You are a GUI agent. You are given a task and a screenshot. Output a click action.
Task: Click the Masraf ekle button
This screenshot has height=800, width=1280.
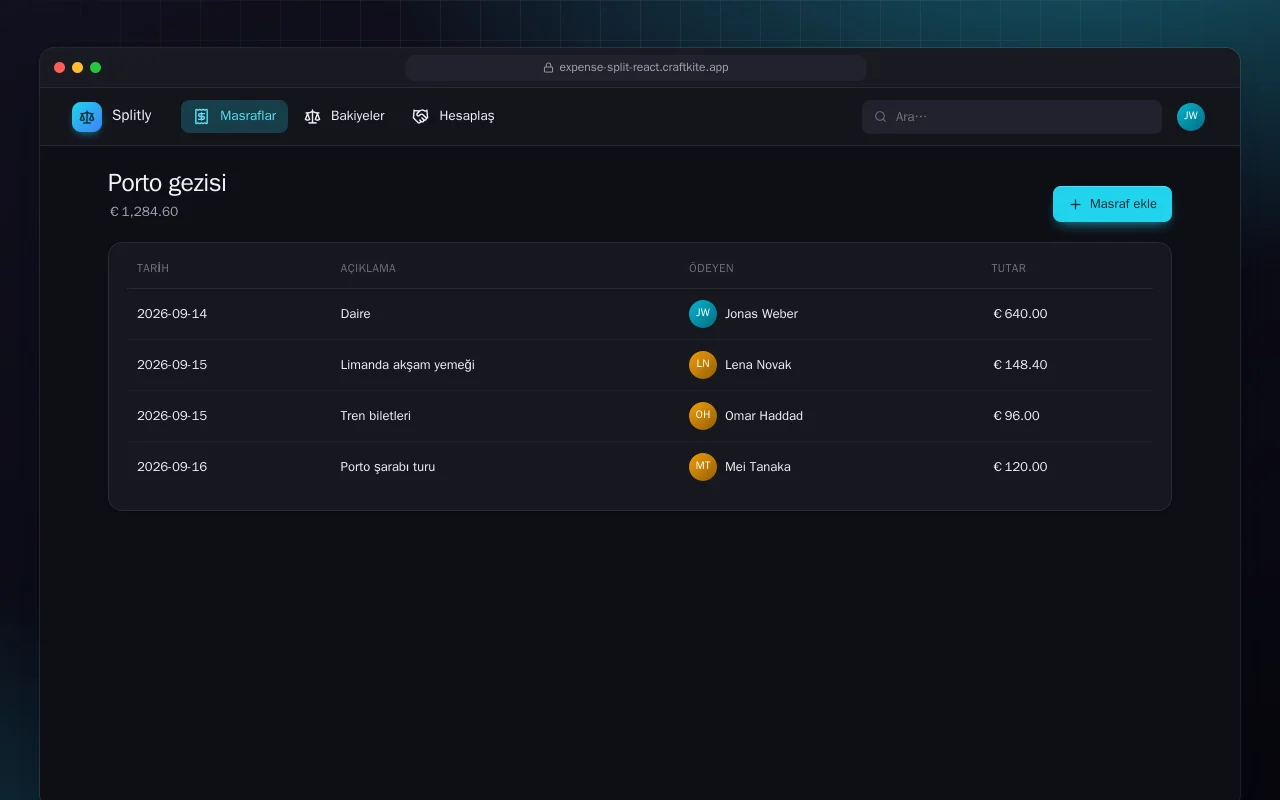(x=1112, y=204)
